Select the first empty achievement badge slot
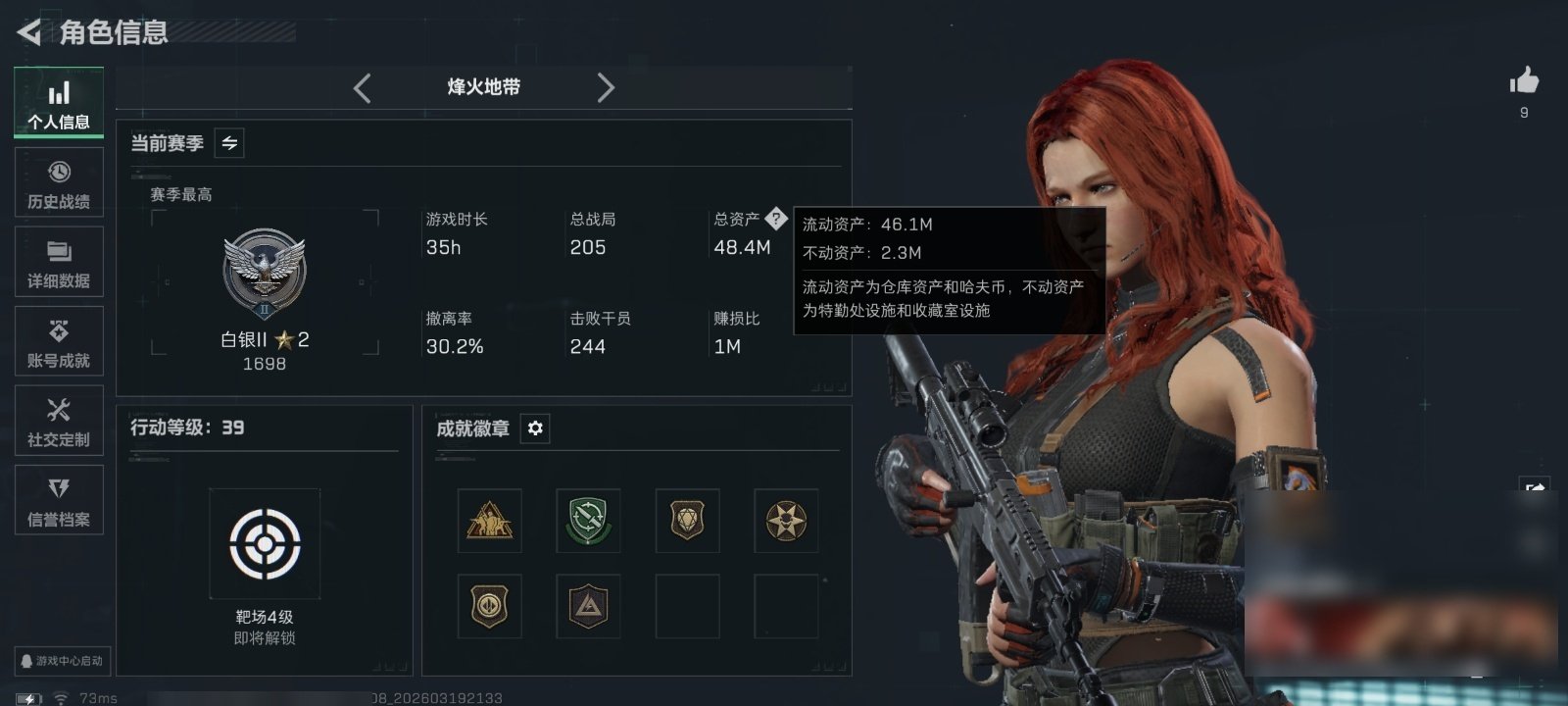This screenshot has height=706, width=1568. 687,607
